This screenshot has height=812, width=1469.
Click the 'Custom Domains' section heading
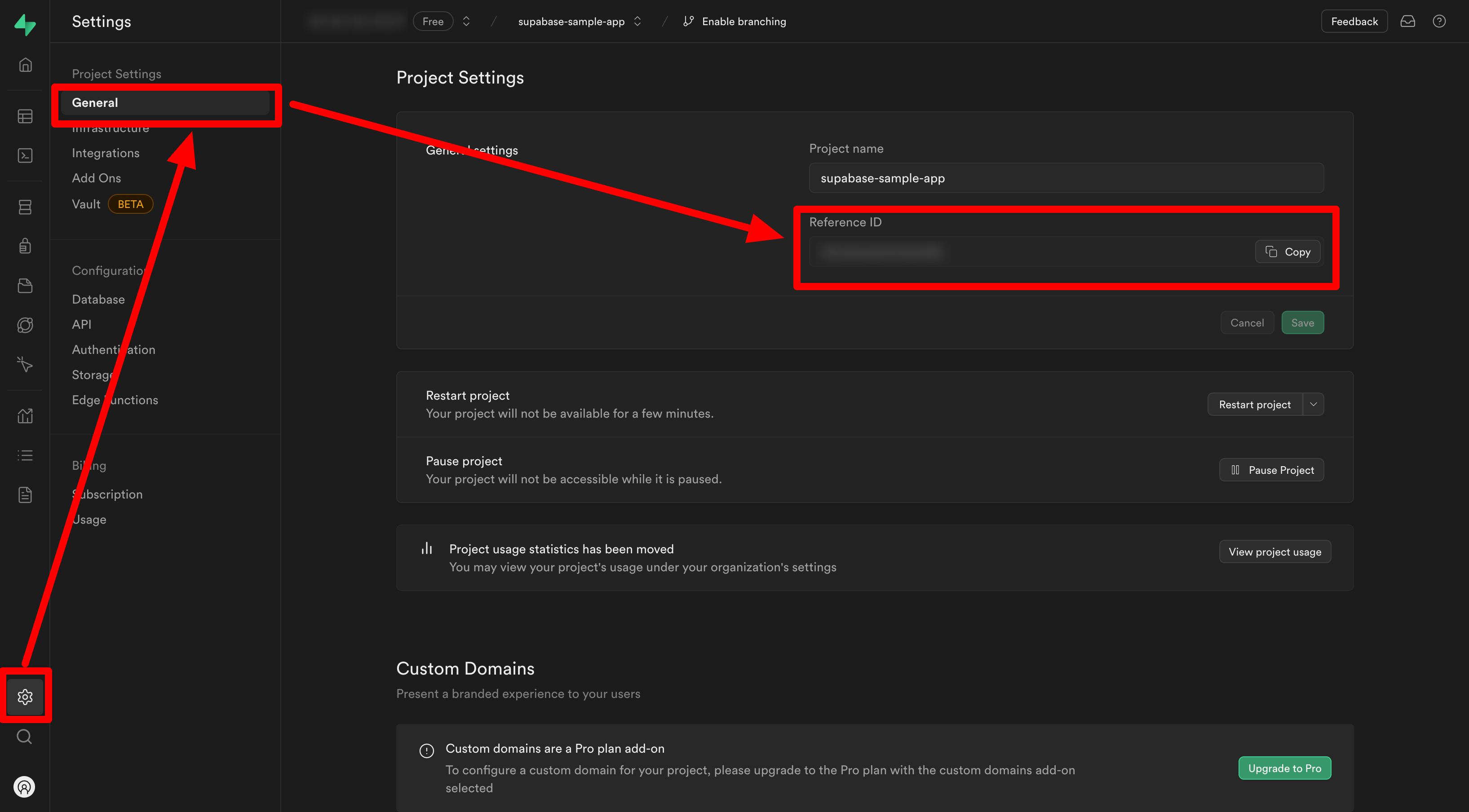465,668
